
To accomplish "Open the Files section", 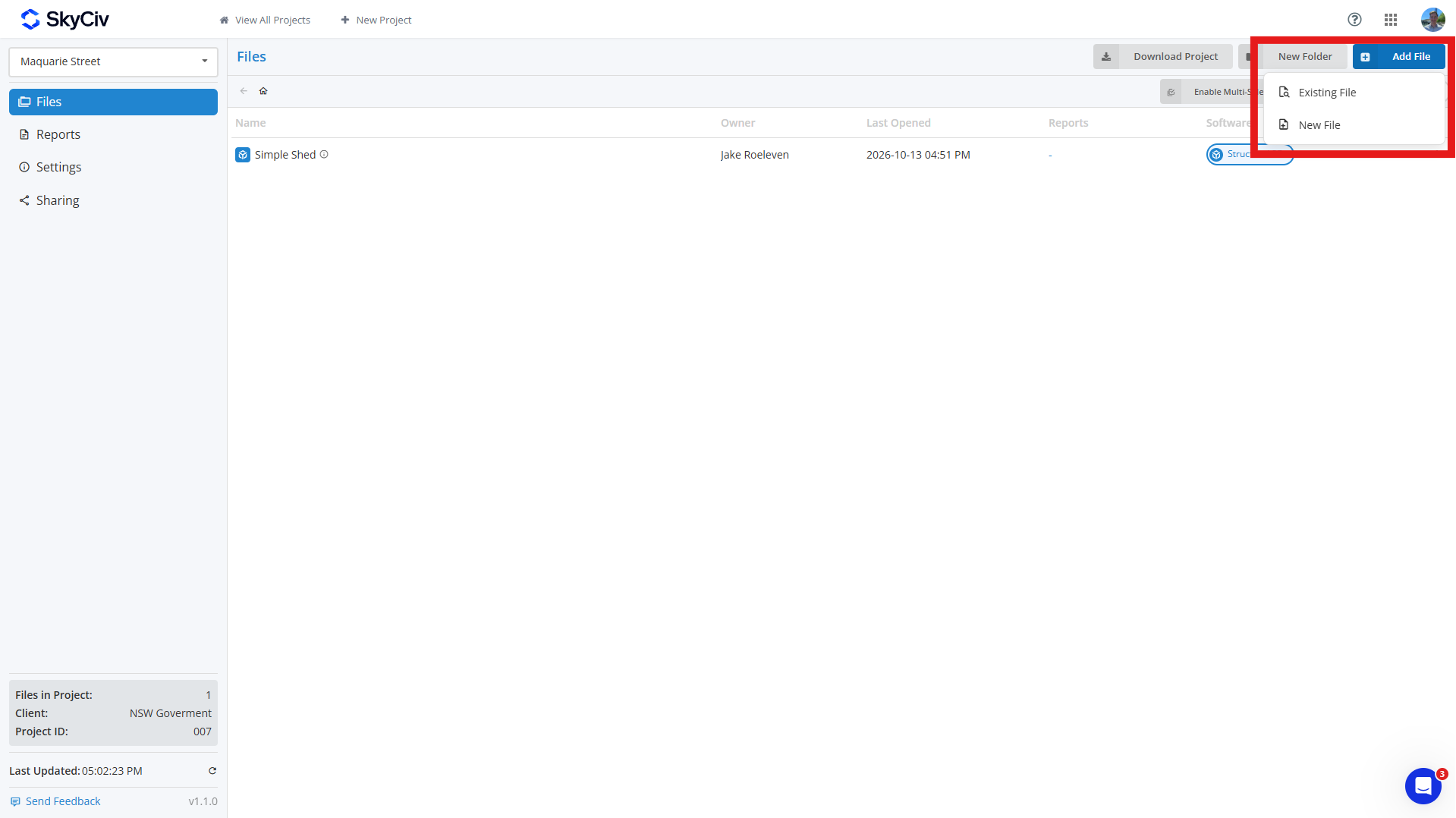I will pyautogui.click(x=113, y=102).
